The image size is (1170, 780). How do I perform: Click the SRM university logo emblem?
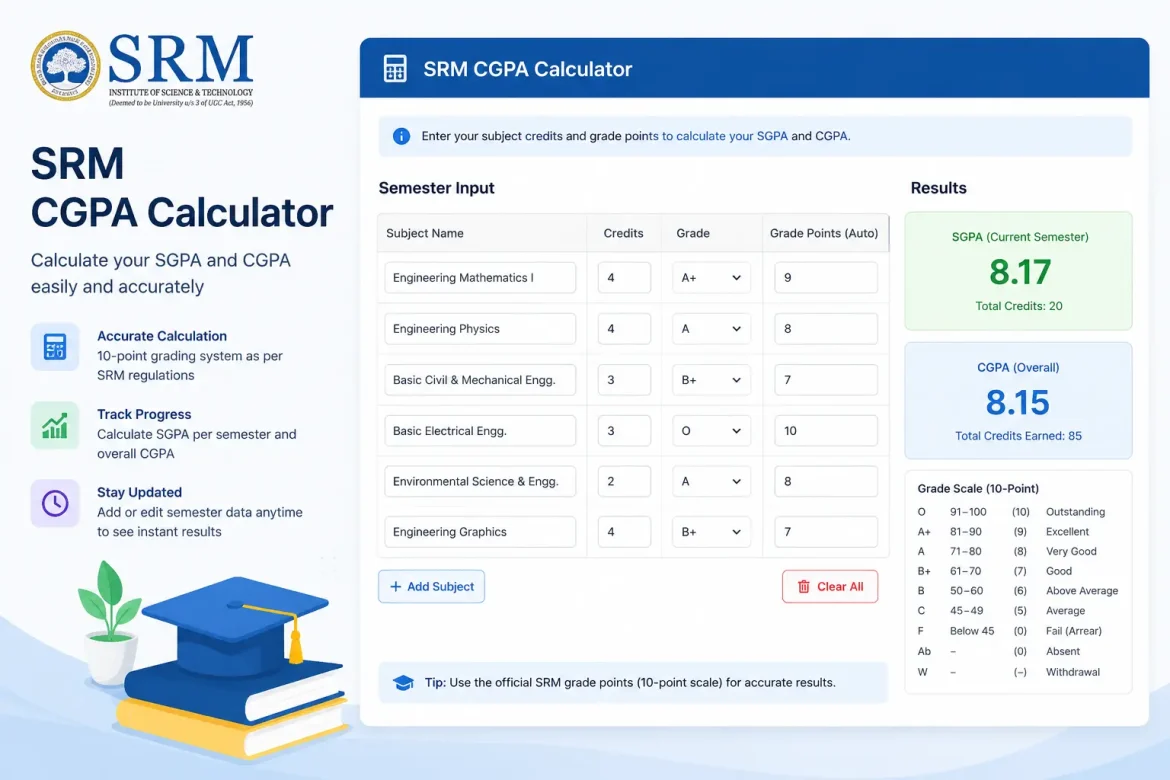(66, 66)
